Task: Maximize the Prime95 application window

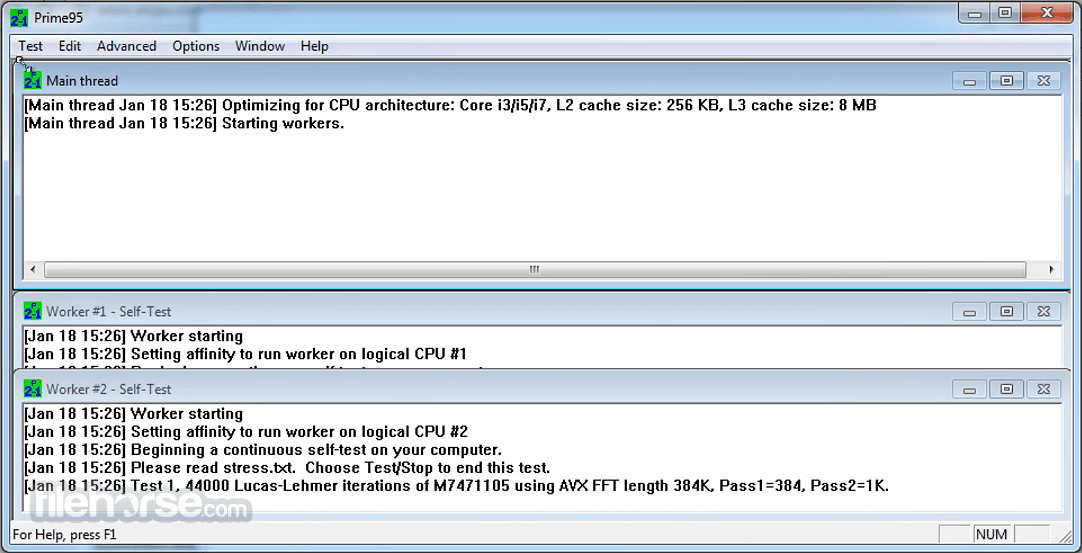Action: click(1005, 12)
